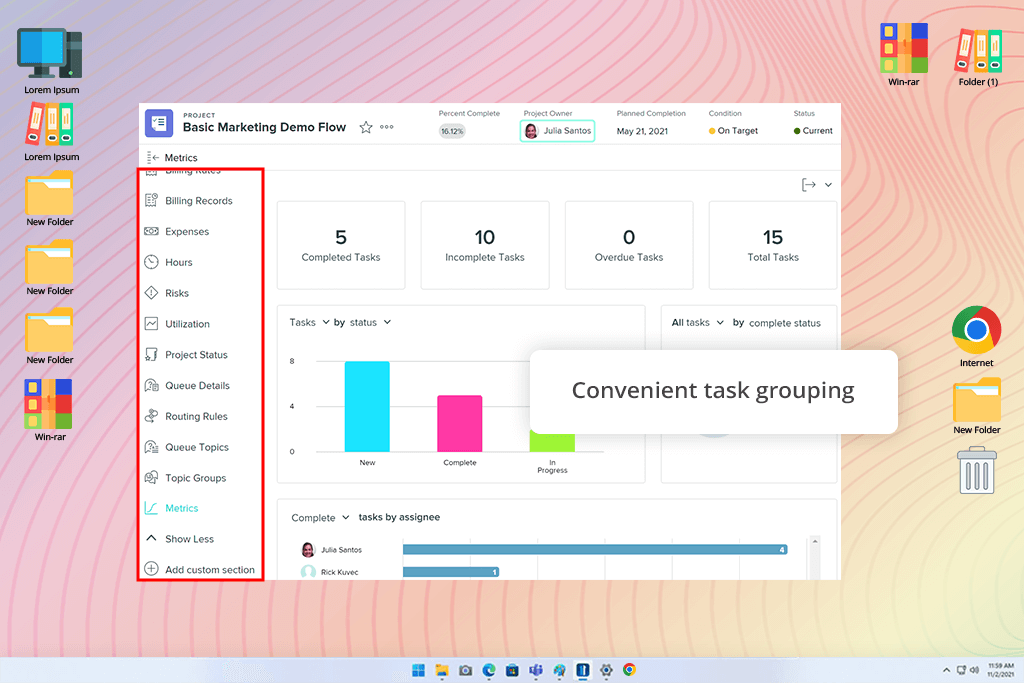Open the All tasks dropdown
Viewport: 1024px width, 683px height.
click(697, 323)
